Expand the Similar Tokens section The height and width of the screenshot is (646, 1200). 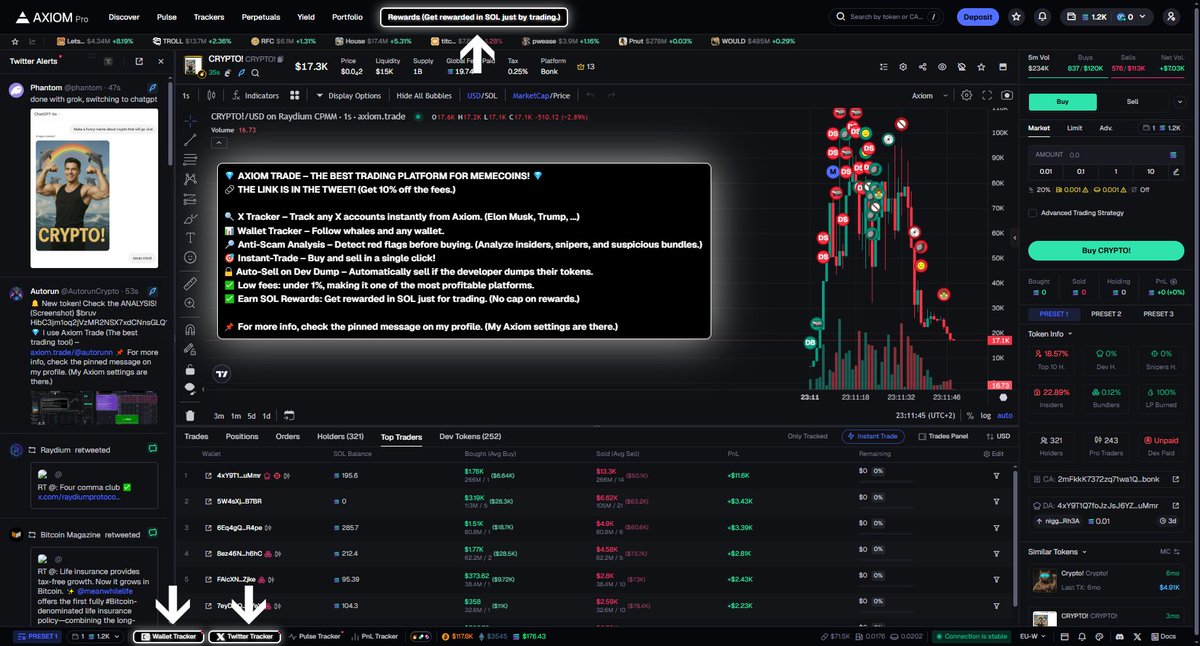coord(1058,551)
